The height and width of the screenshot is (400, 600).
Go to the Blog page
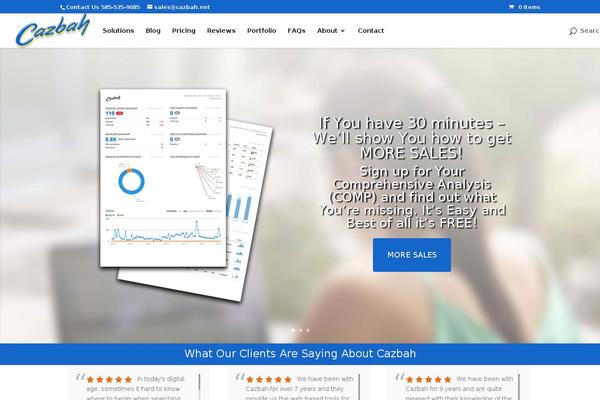[x=153, y=31]
